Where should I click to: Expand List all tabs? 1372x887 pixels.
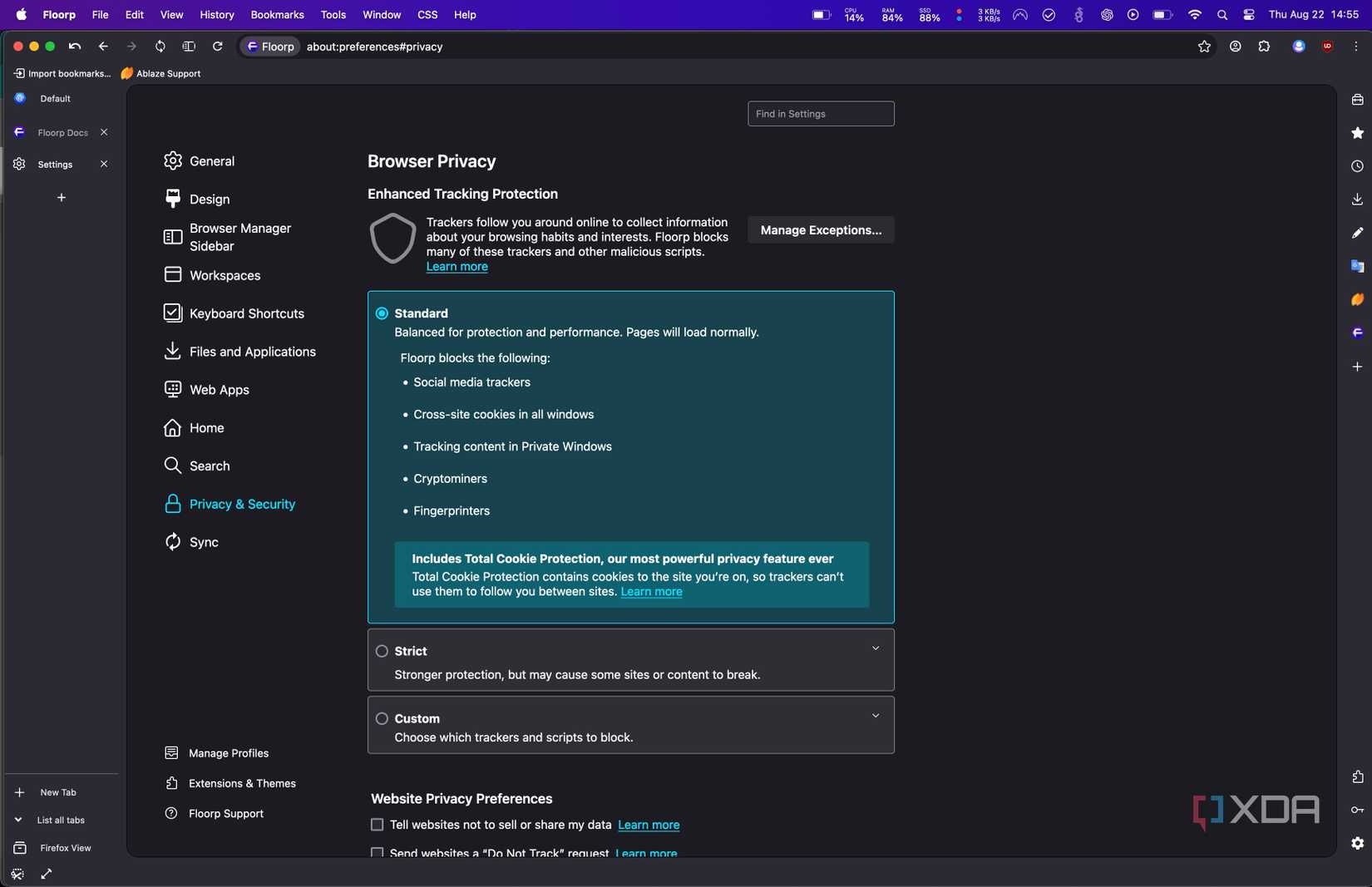coord(50,820)
